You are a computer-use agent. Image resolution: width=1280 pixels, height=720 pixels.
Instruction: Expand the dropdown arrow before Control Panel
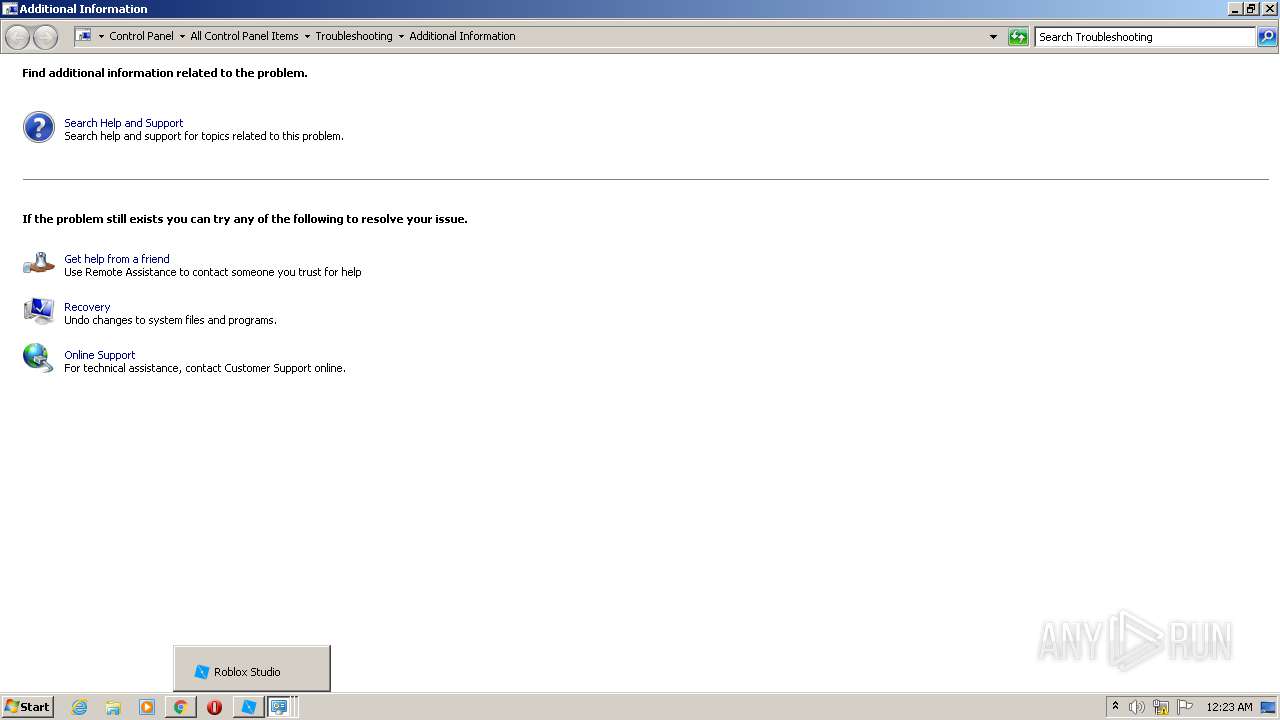[101, 37]
